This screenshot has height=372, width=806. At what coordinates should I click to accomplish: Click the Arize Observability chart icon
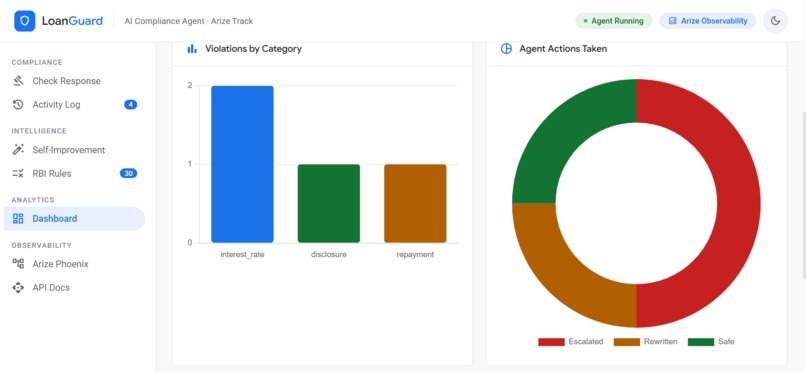[672, 21]
